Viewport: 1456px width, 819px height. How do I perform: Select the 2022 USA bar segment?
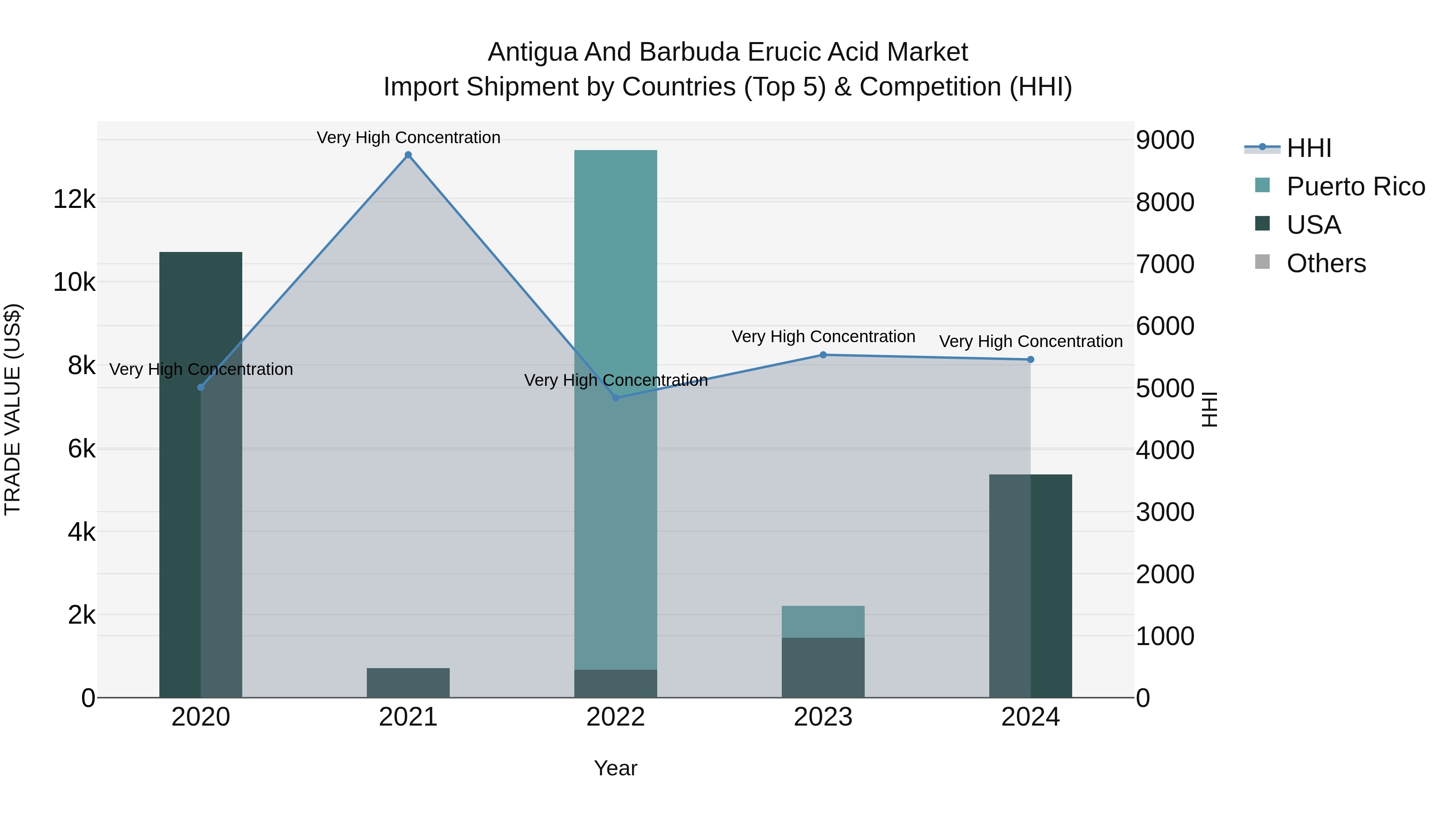[x=616, y=684]
